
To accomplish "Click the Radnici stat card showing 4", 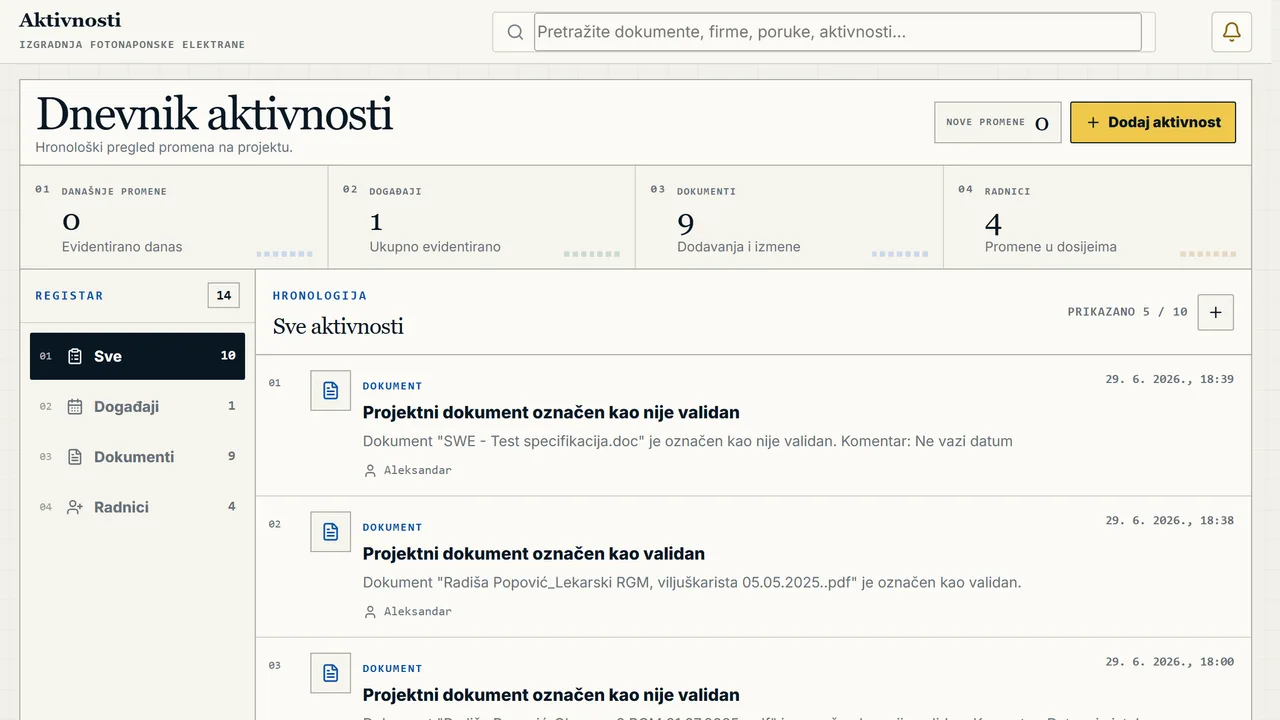I will pyautogui.click(x=1097, y=217).
